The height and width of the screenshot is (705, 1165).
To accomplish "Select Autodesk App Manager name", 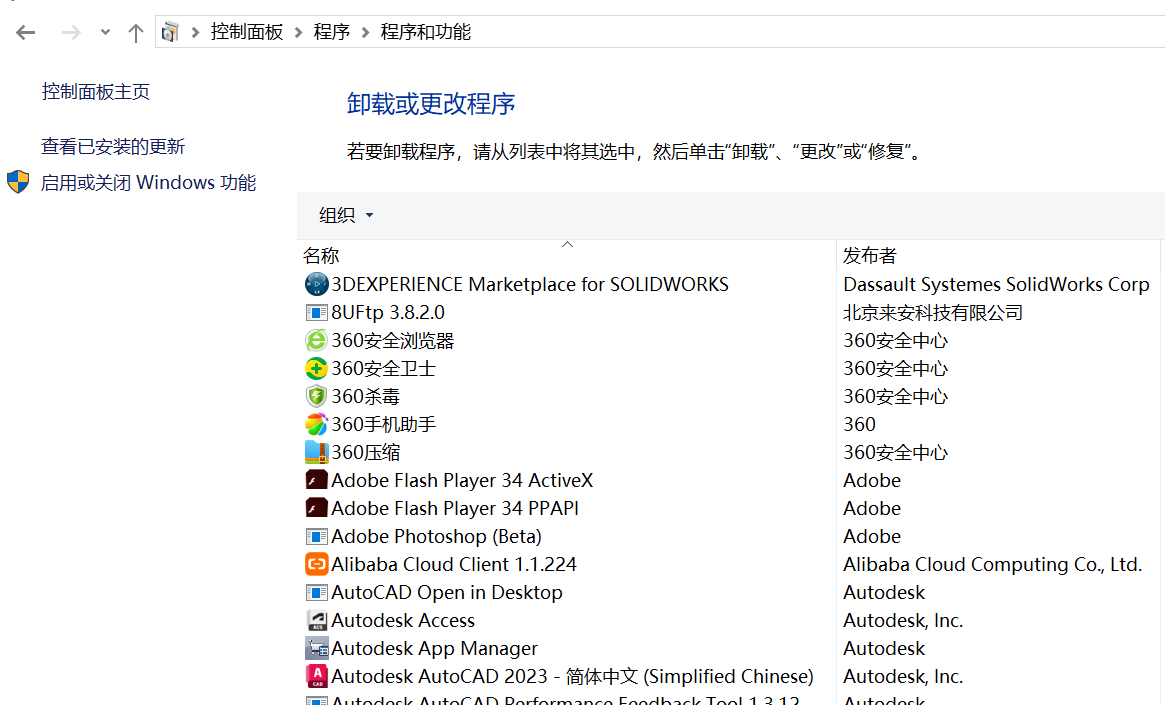I will tap(434, 648).
